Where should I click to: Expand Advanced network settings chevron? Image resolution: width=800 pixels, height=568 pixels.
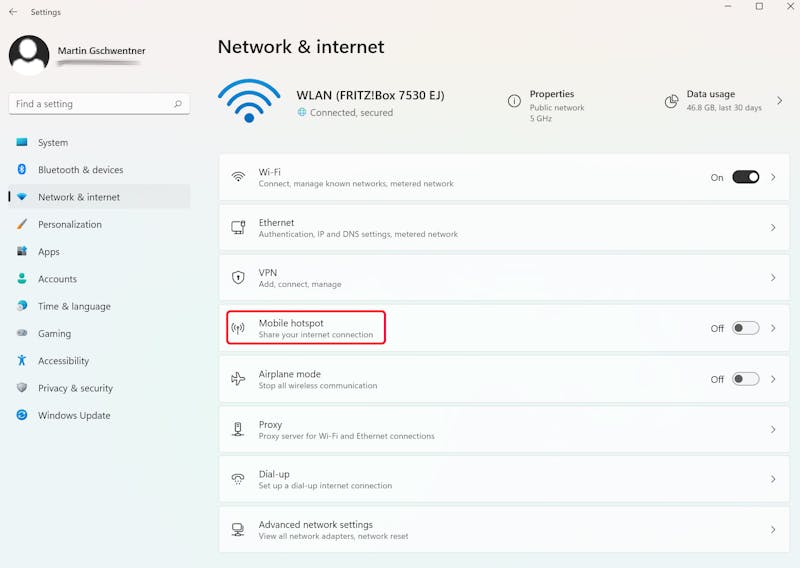coord(773,530)
